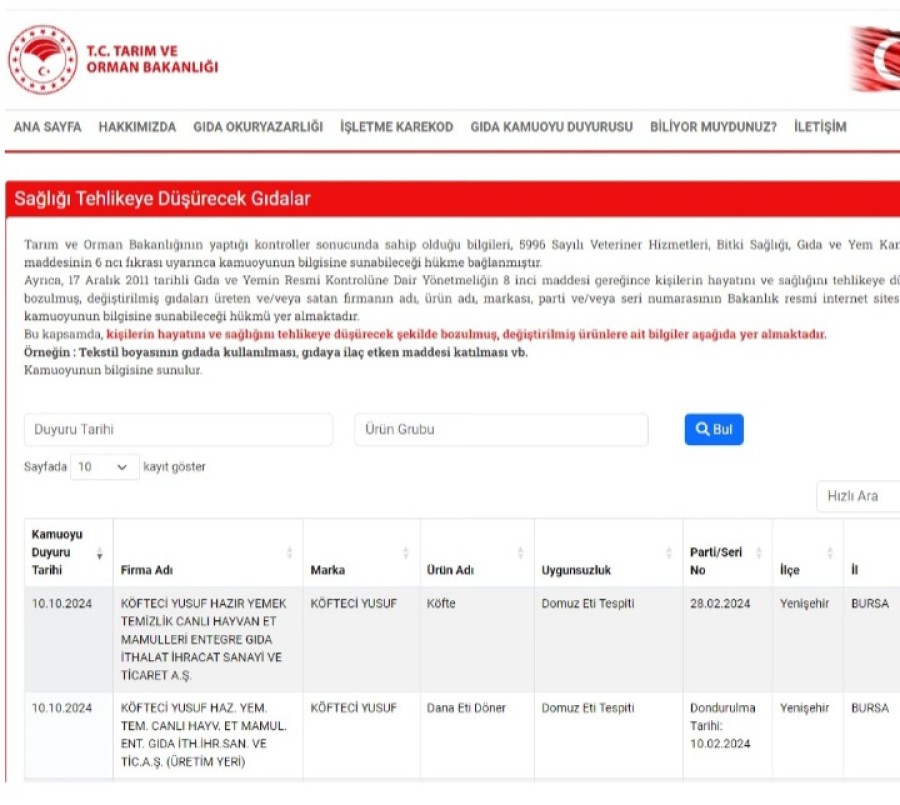The width and height of the screenshot is (900, 805).
Task: Focus the Ürün Grubu input field
Action: pyautogui.click(x=502, y=429)
